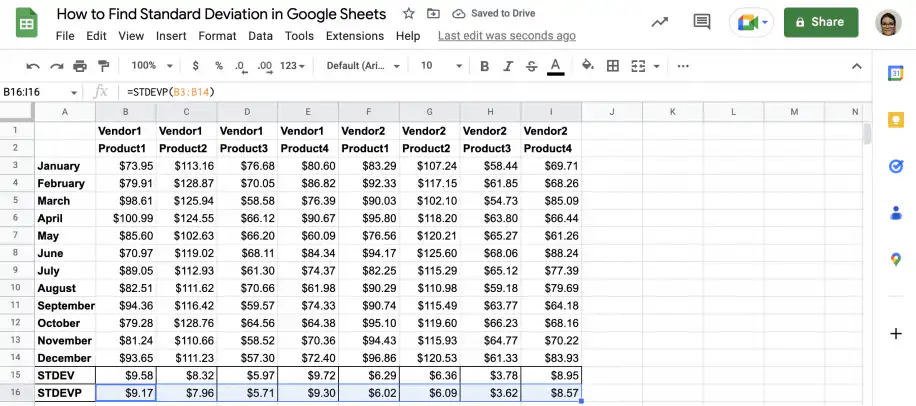
Task: Toggle bold formatting
Action: (x=484, y=66)
